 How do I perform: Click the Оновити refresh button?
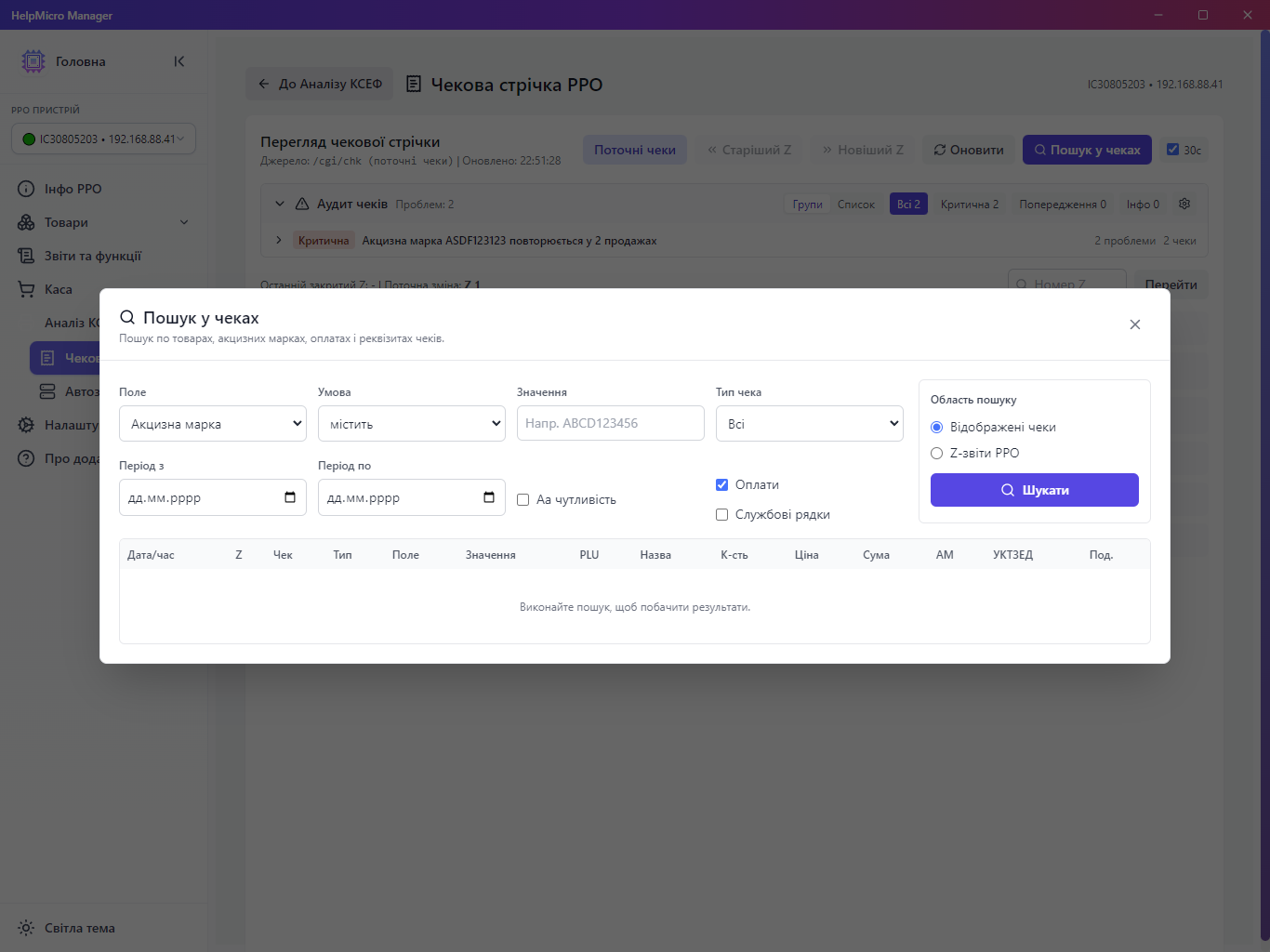pyautogui.click(x=969, y=150)
